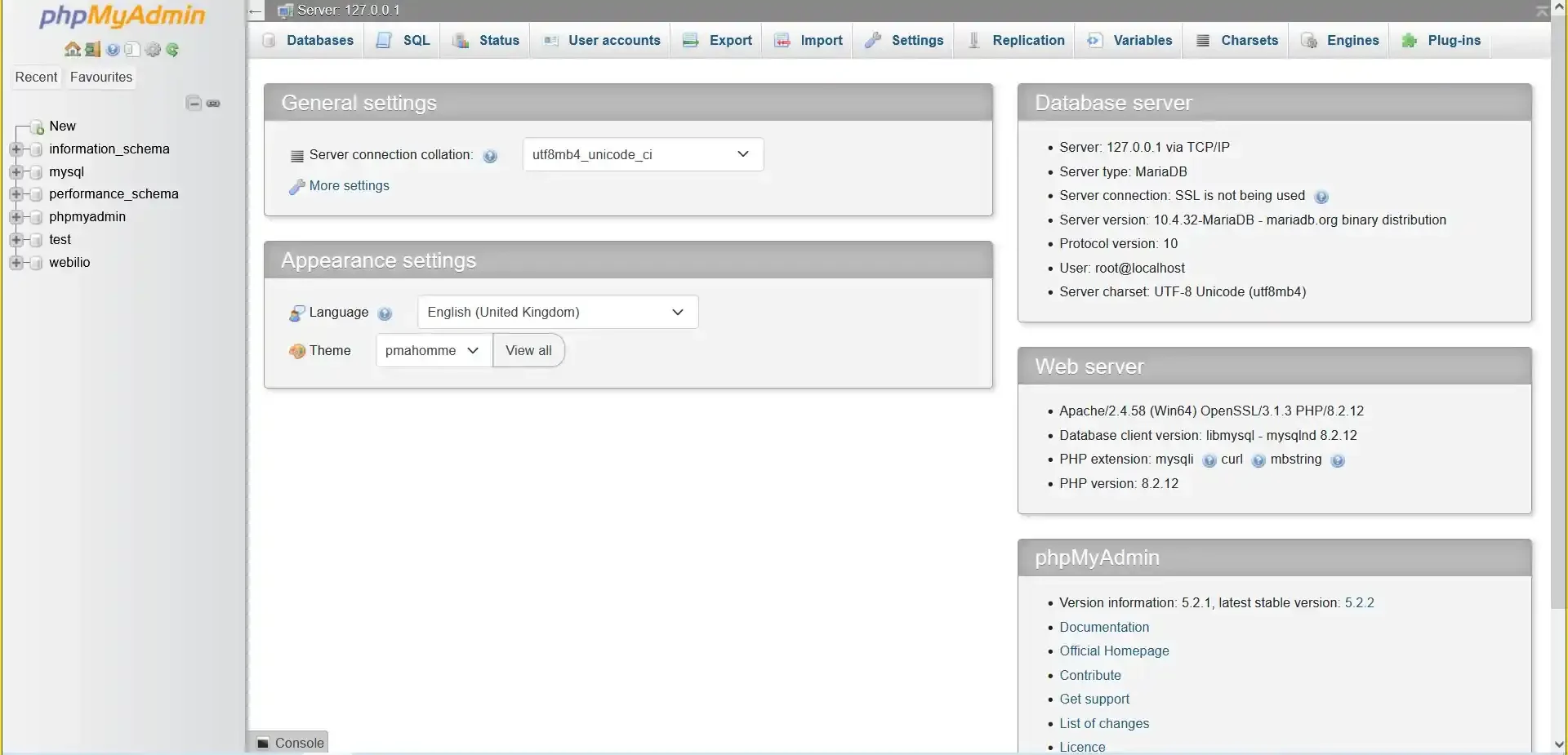Click the Server: 127.0.0.1 breadcrumb link

coord(349,11)
